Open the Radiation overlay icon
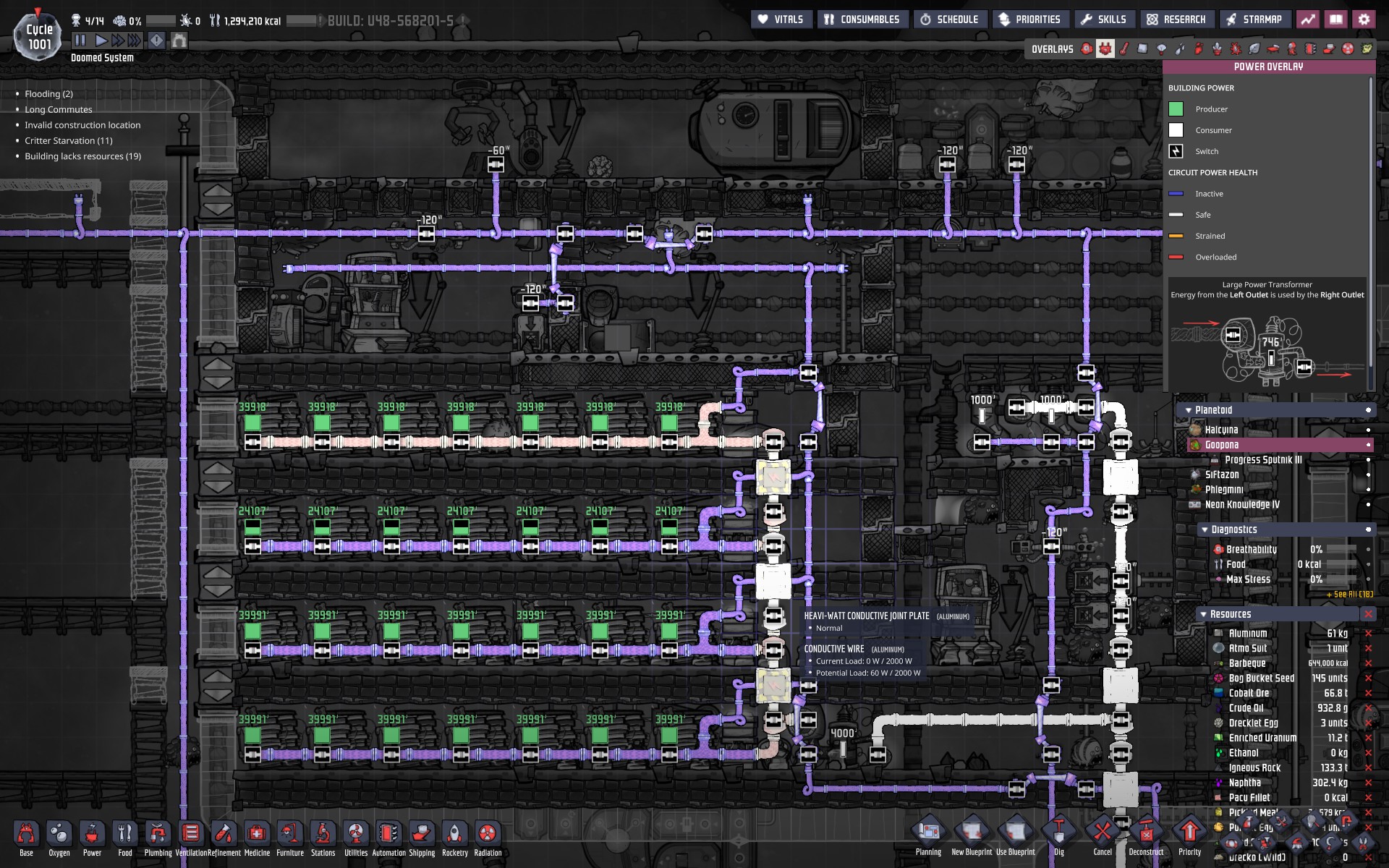The height and width of the screenshot is (868, 1389). (x=1348, y=49)
